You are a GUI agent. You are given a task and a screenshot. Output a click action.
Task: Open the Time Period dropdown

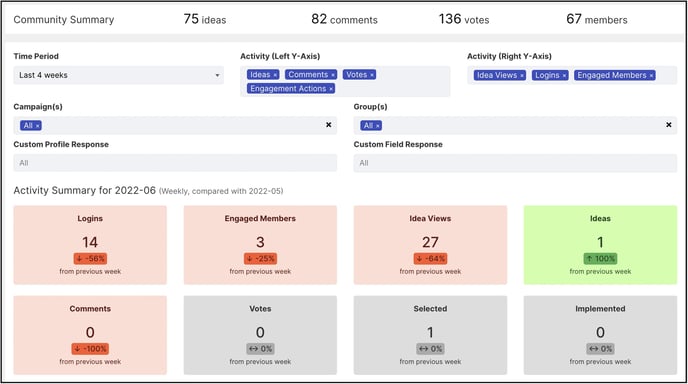pyautogui.click(x=118, y=75)
